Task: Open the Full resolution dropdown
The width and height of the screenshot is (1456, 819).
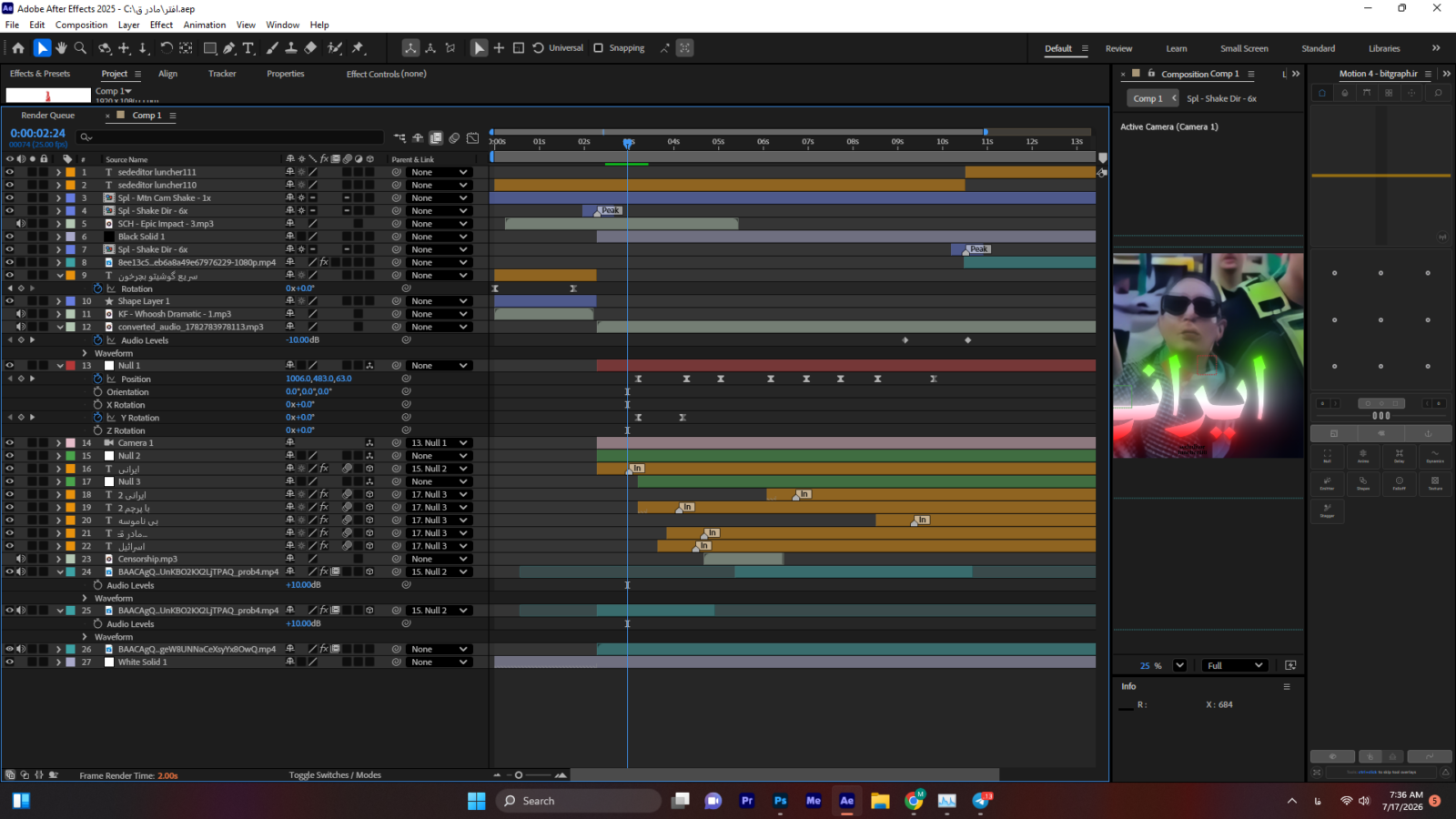Action: pos(1235,665)
